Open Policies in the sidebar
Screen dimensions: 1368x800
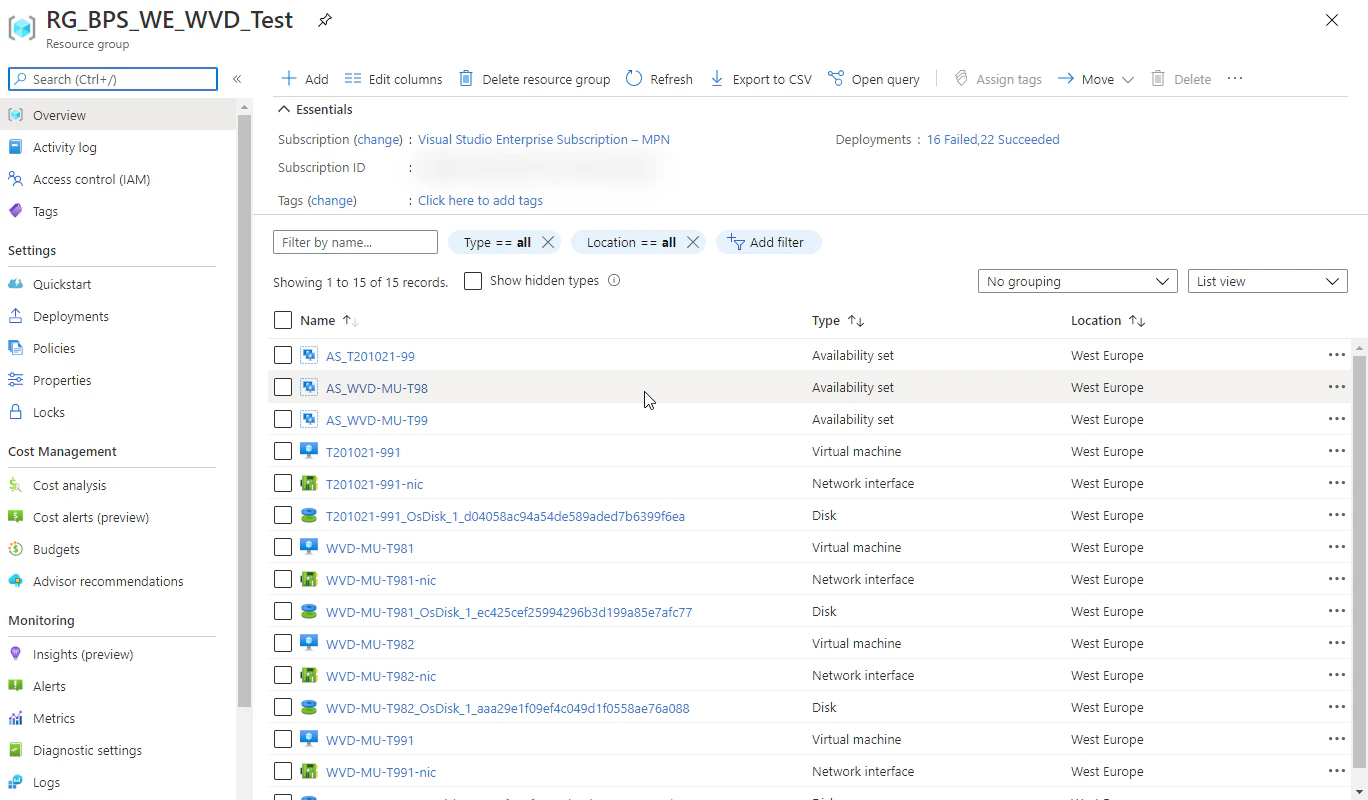pyautogui.click(x=54, y=348)
